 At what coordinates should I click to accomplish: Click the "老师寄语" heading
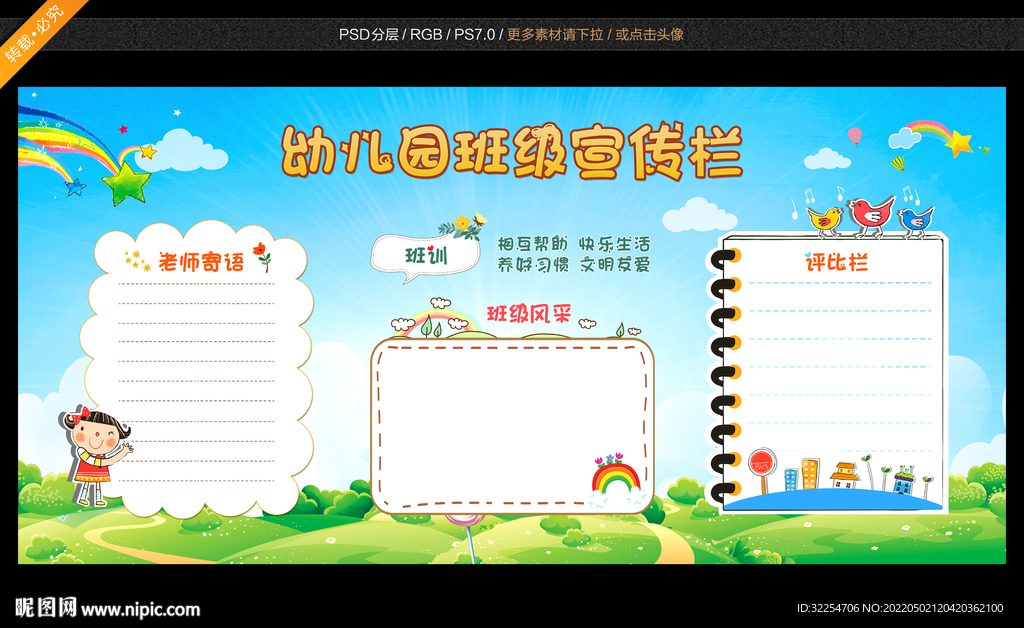[201, 262]
